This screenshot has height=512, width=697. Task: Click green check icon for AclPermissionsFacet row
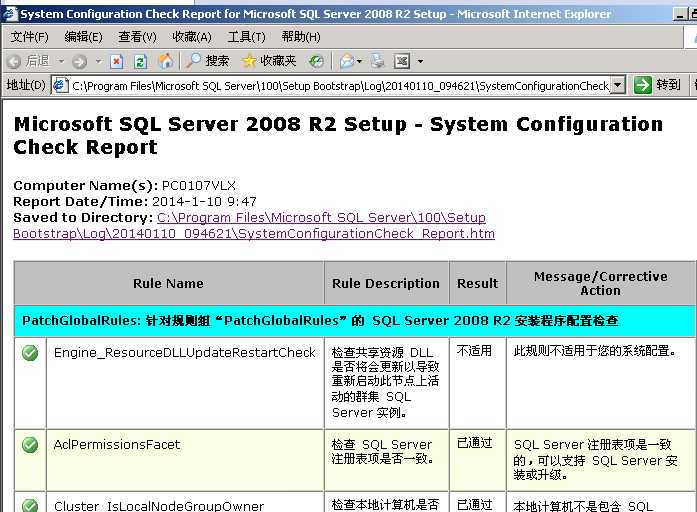[30, 445]
